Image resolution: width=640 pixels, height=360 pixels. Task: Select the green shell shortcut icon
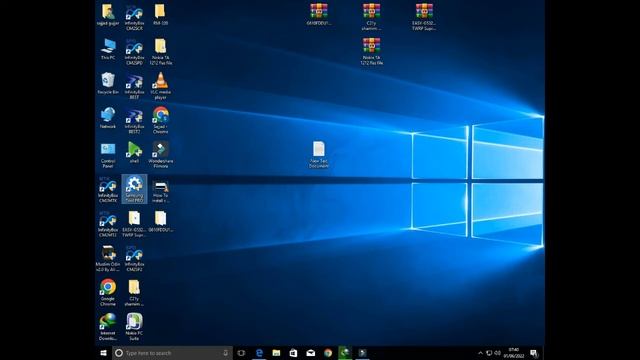134,153
